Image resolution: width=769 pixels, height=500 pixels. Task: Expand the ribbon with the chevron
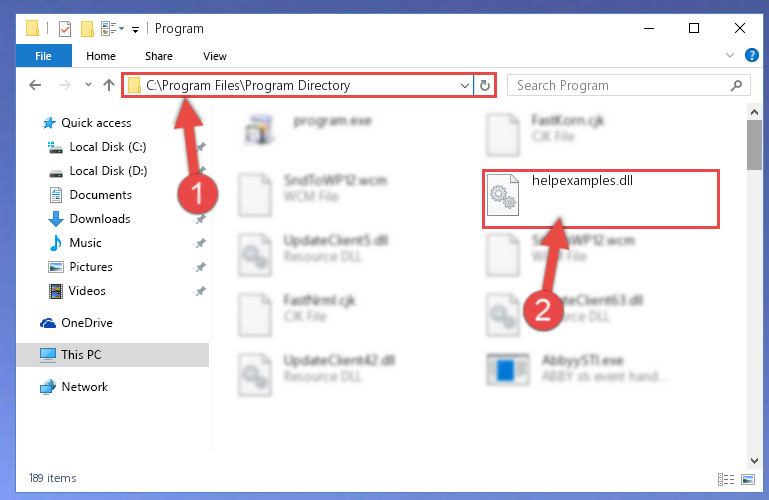(x=730, y=55)
